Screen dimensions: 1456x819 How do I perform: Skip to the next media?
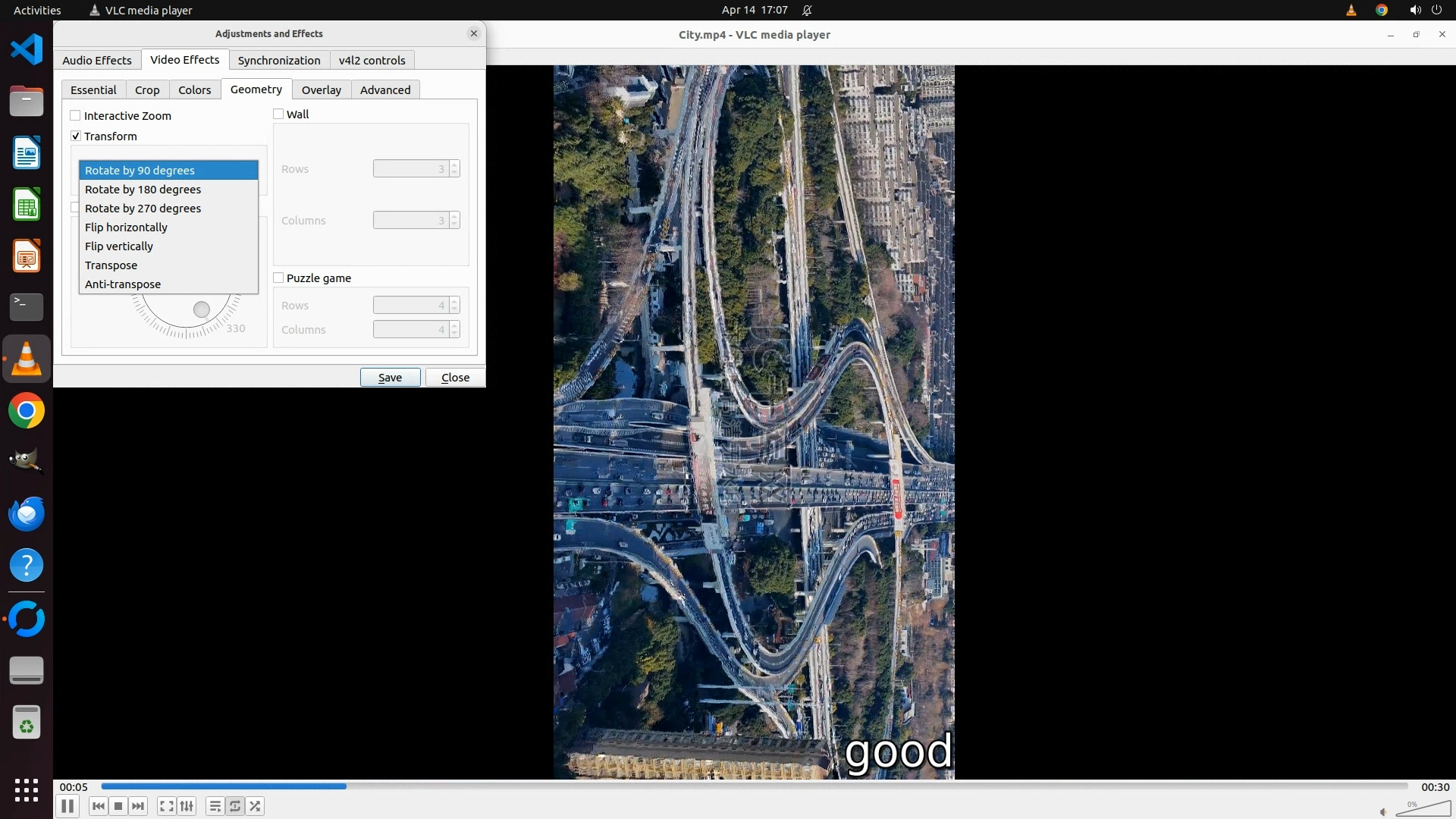(x=138, y=806)
